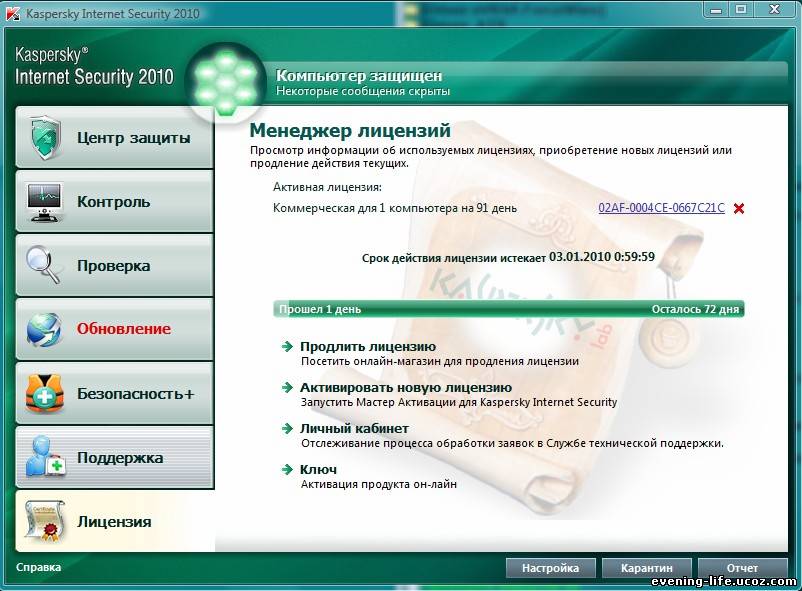Click the monitor icon beside Контроль
Screen dimensions: 802x591
tap(45, 202)
